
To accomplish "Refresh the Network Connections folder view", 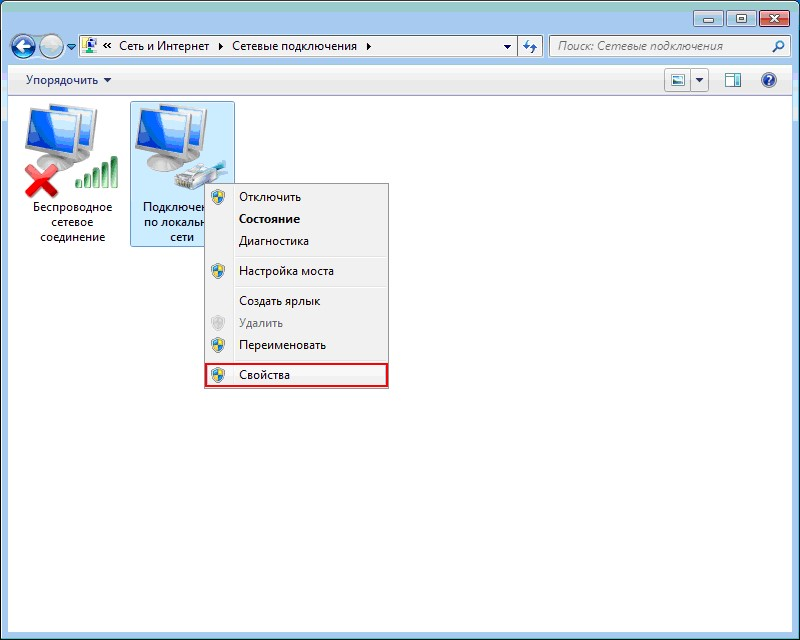I will [x=530, y=46].
